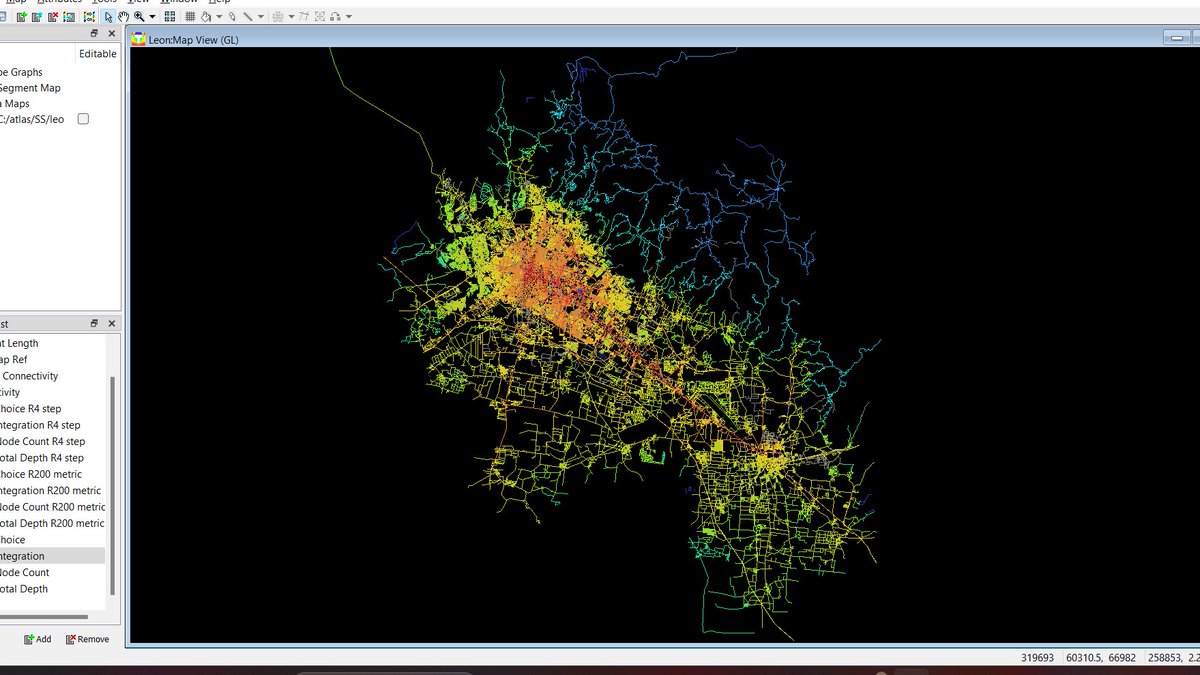This screenshot has height=675, width=1200.
Task: Click the second green-plus toolbar icon
Action: click(37, 17)
